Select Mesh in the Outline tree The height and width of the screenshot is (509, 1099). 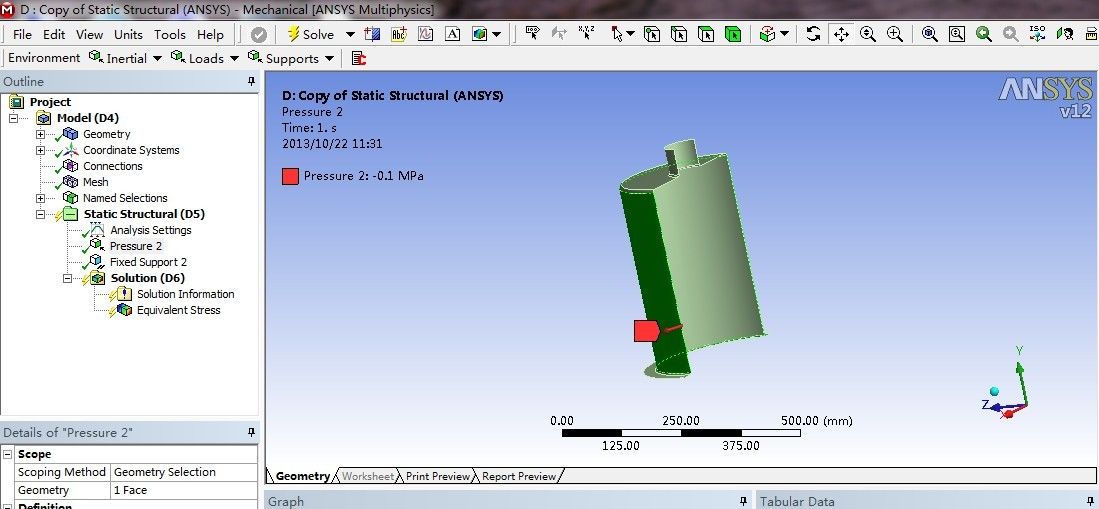coord(95,182)
